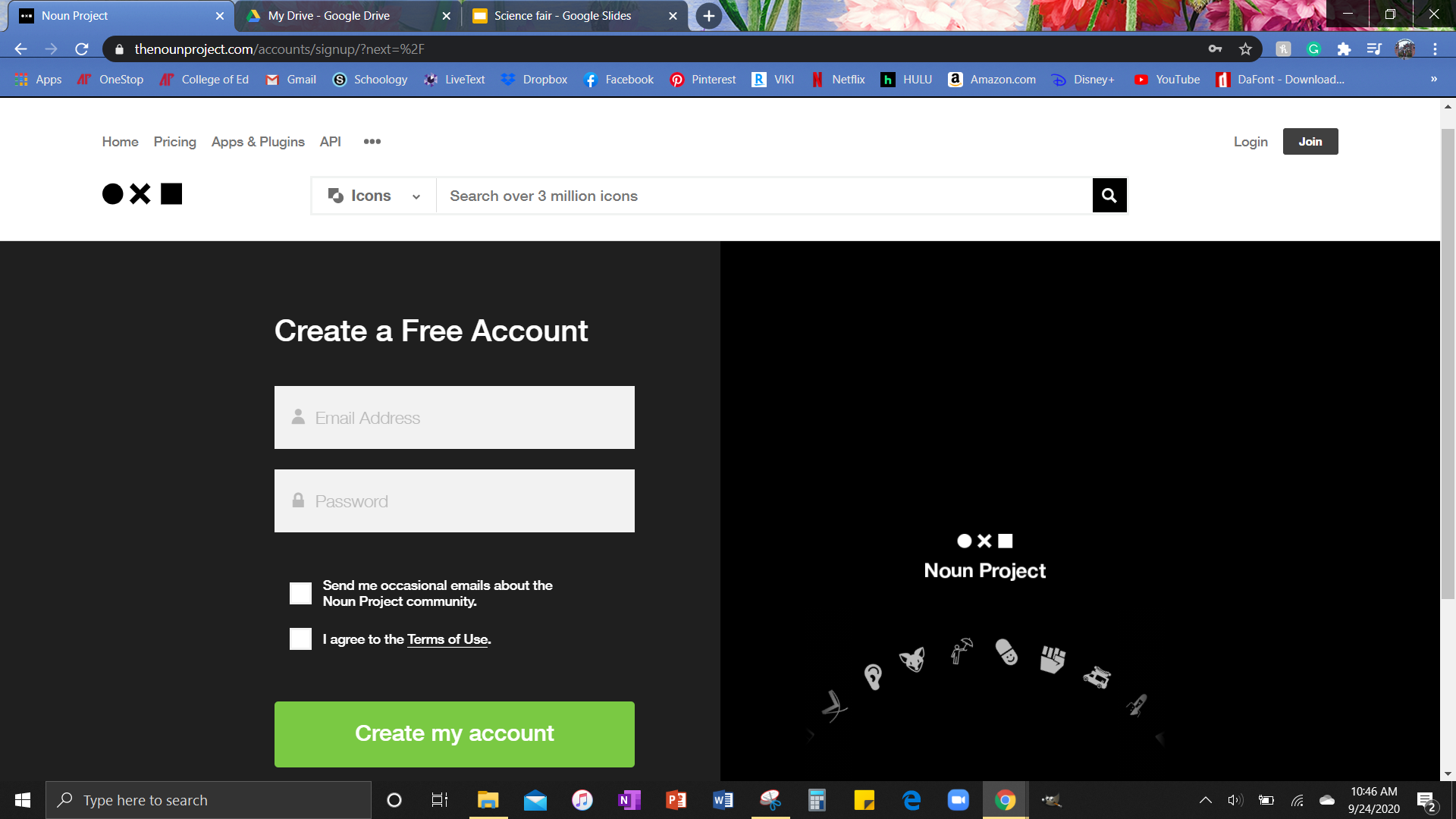Open YouTube from the bookmarks bar

pyautogui.click(x=1166, y=79)
